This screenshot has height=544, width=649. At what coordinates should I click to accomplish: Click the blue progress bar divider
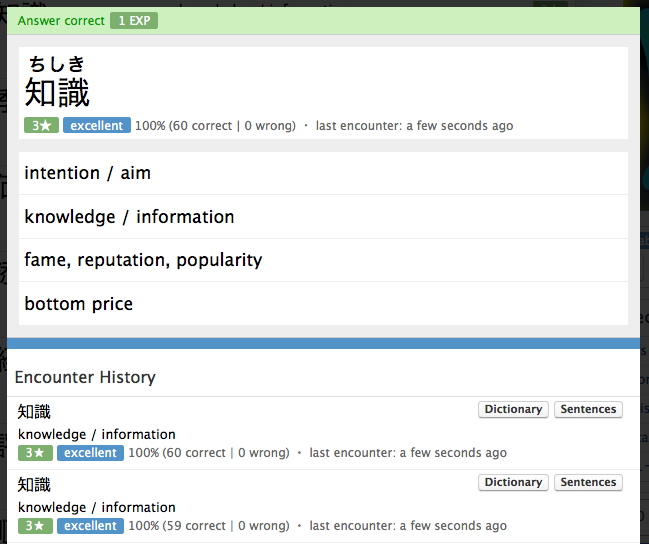click(x=324, y=343)
